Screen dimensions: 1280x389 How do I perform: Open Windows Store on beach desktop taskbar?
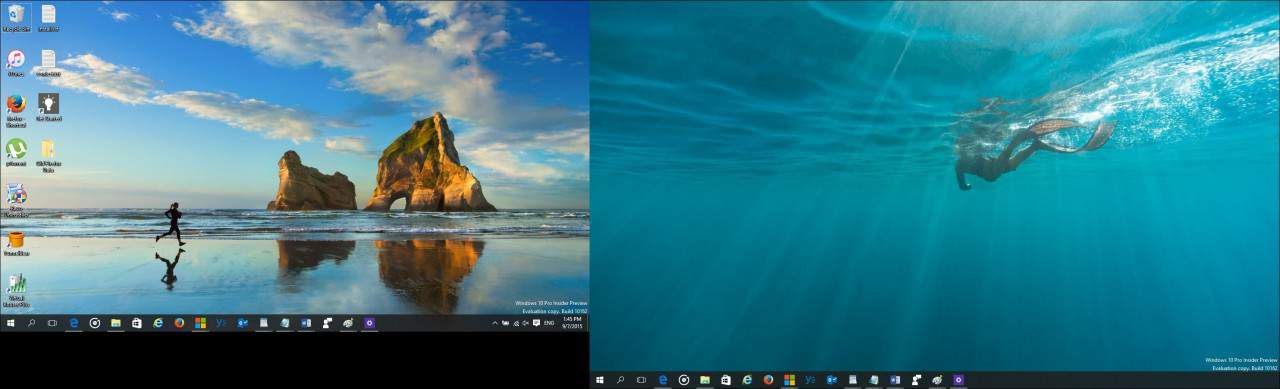point(137,323)
